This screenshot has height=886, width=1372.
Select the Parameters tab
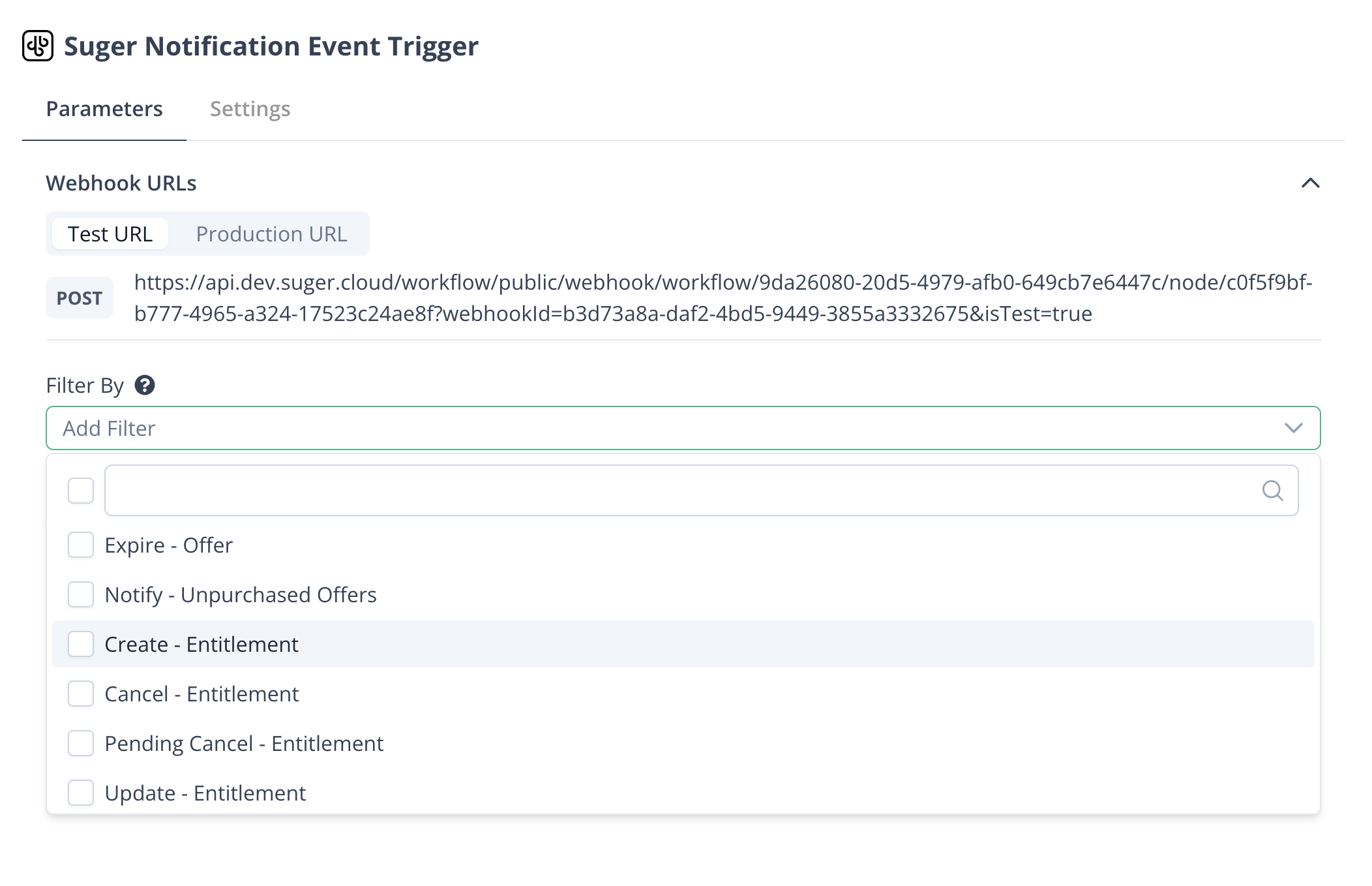[104, 109]
